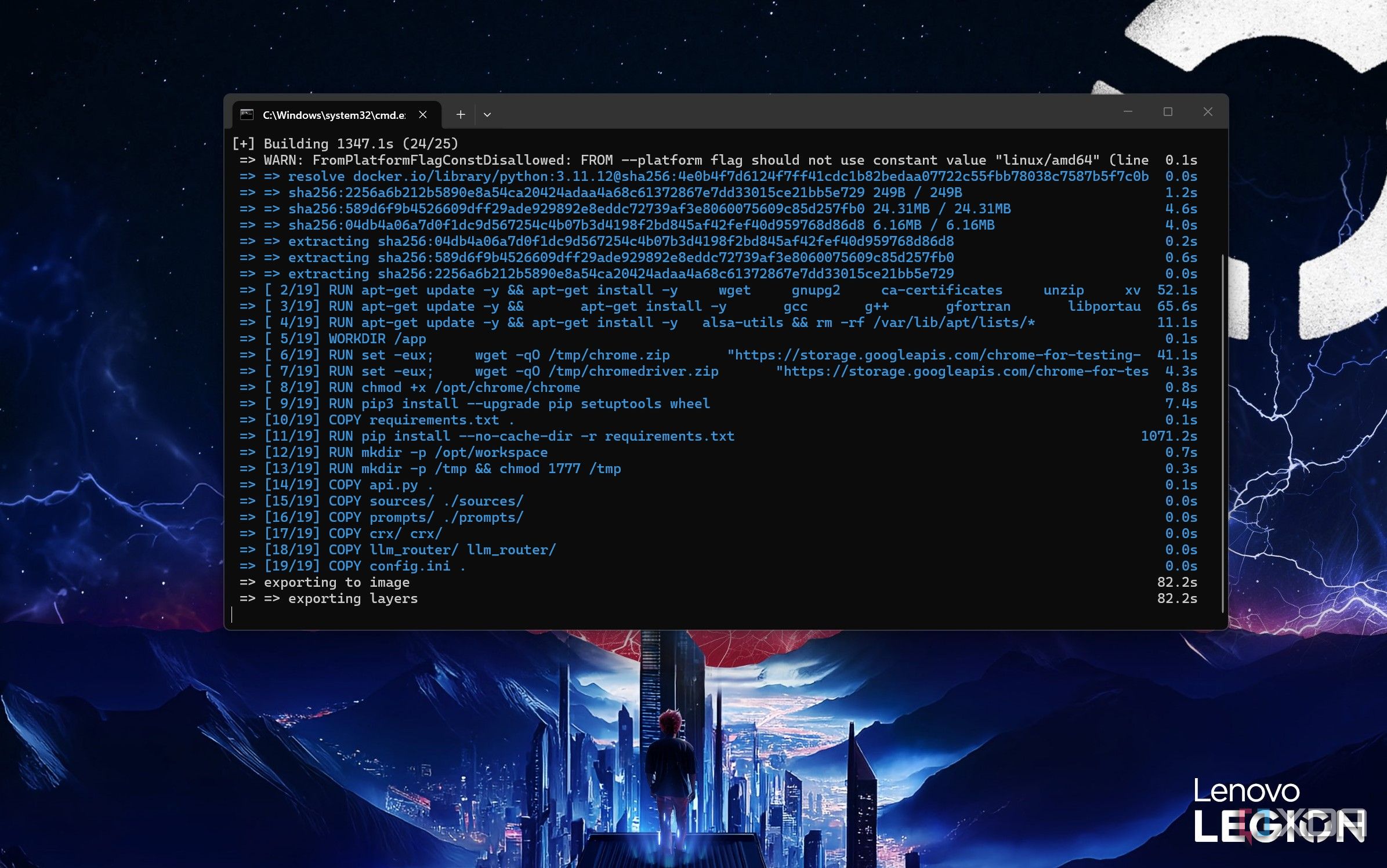Click the COPY config.ini step line
The width and height of the screenshot is (1387, 868).
tap(718, 566)
